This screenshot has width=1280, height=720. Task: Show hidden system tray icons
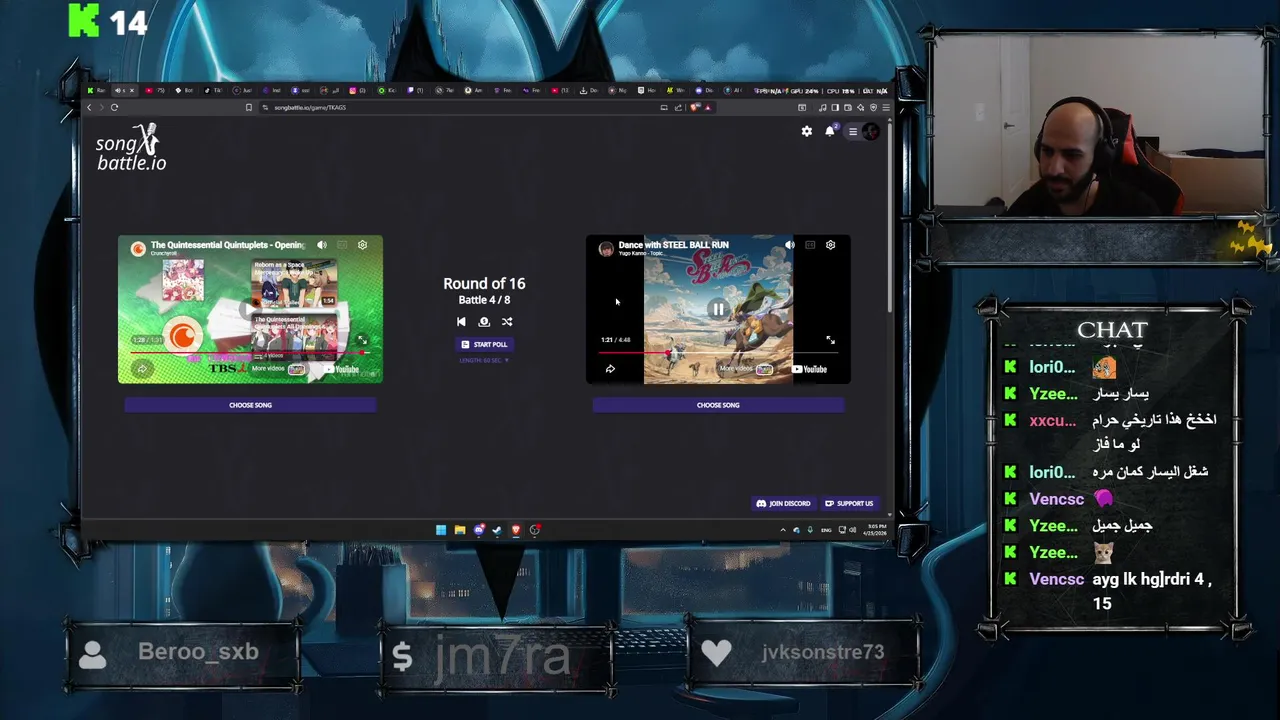click(783, 530)
